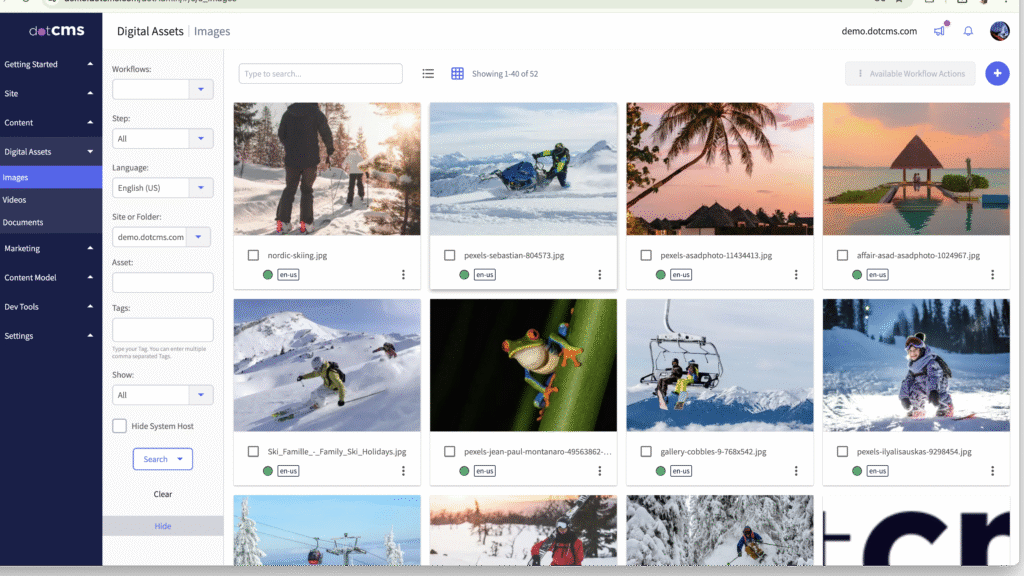Open Images in the sidebar
This screenshot has width=1024, height=576.
pos(51,178)
